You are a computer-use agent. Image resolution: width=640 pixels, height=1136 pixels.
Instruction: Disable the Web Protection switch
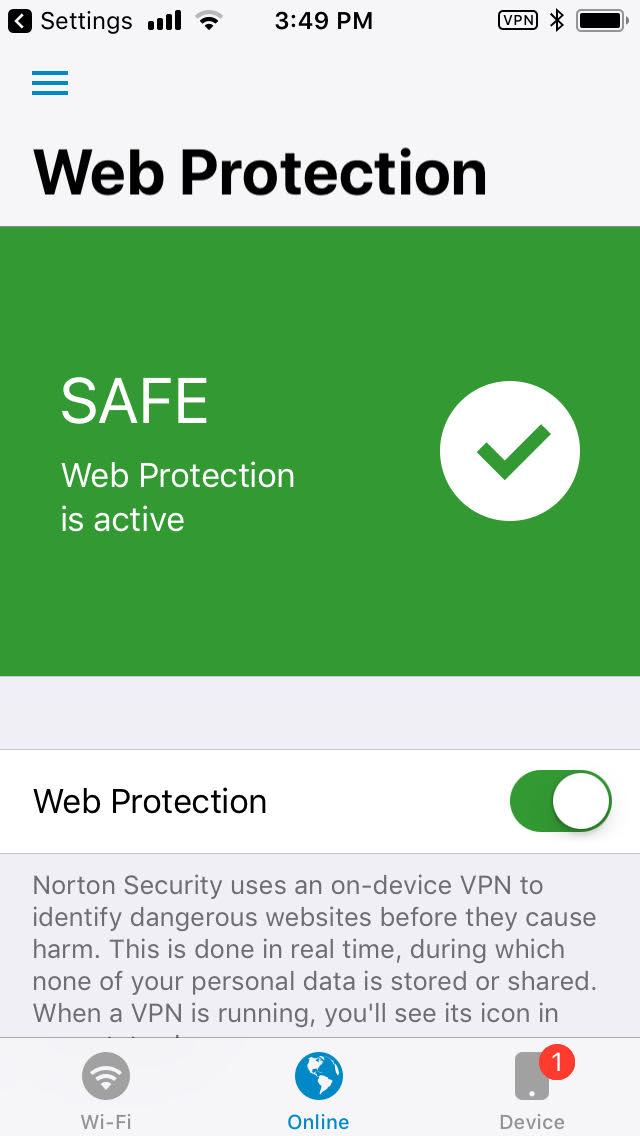pyautogui.click(x=560, y=801)
